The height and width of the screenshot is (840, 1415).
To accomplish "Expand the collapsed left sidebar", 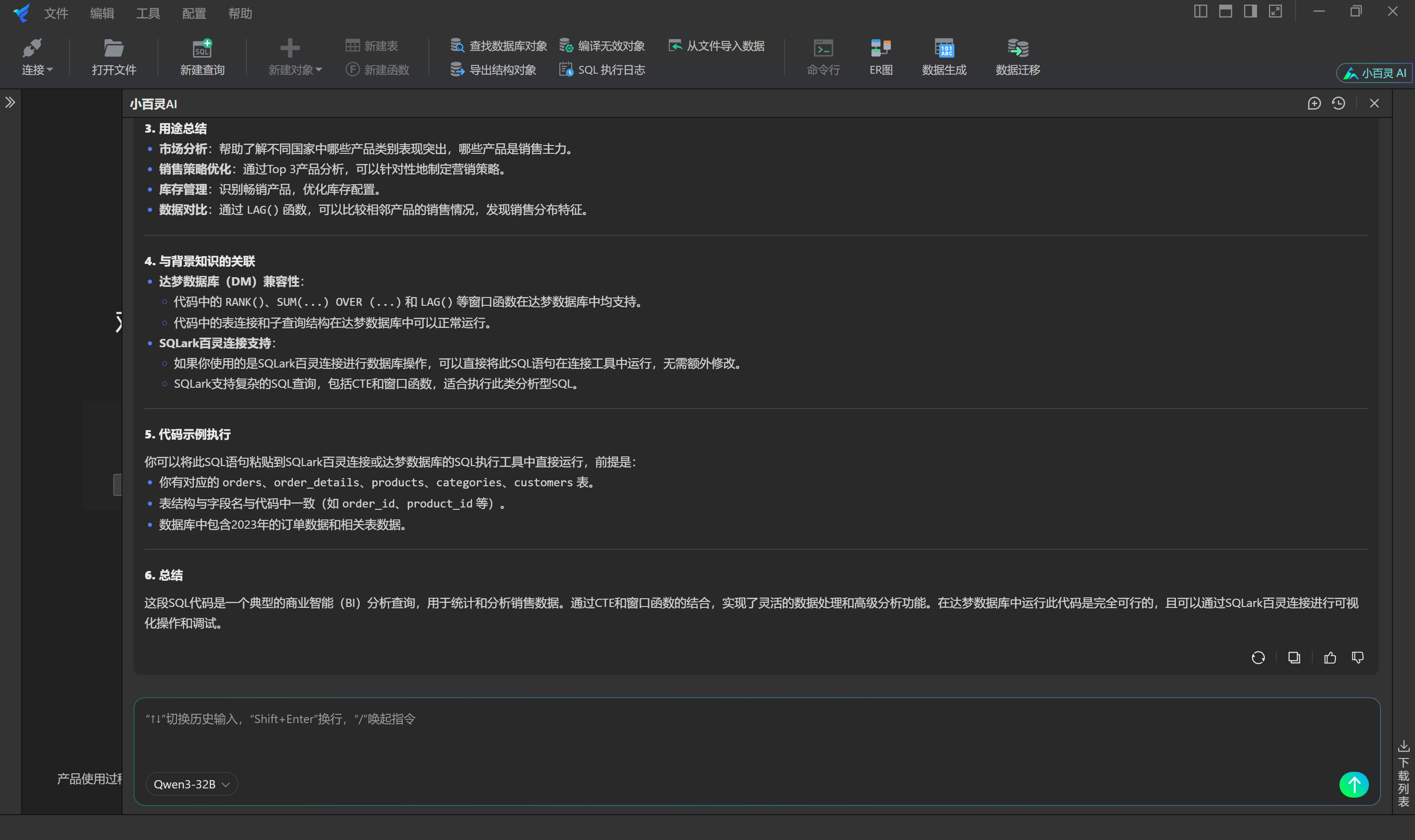I will [11, 102].
